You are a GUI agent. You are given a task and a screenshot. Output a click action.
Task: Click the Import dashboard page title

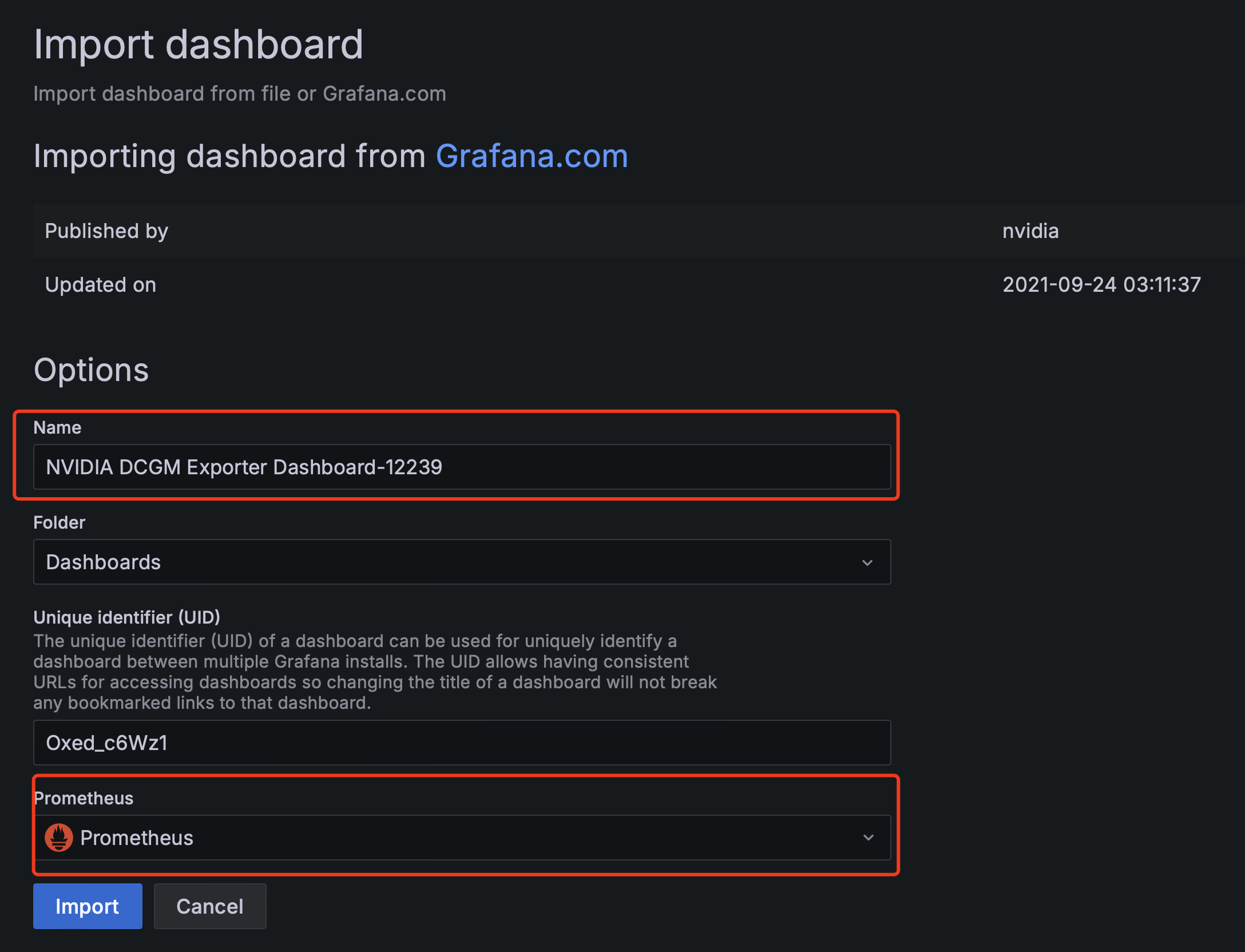click(x=198, y=44)
